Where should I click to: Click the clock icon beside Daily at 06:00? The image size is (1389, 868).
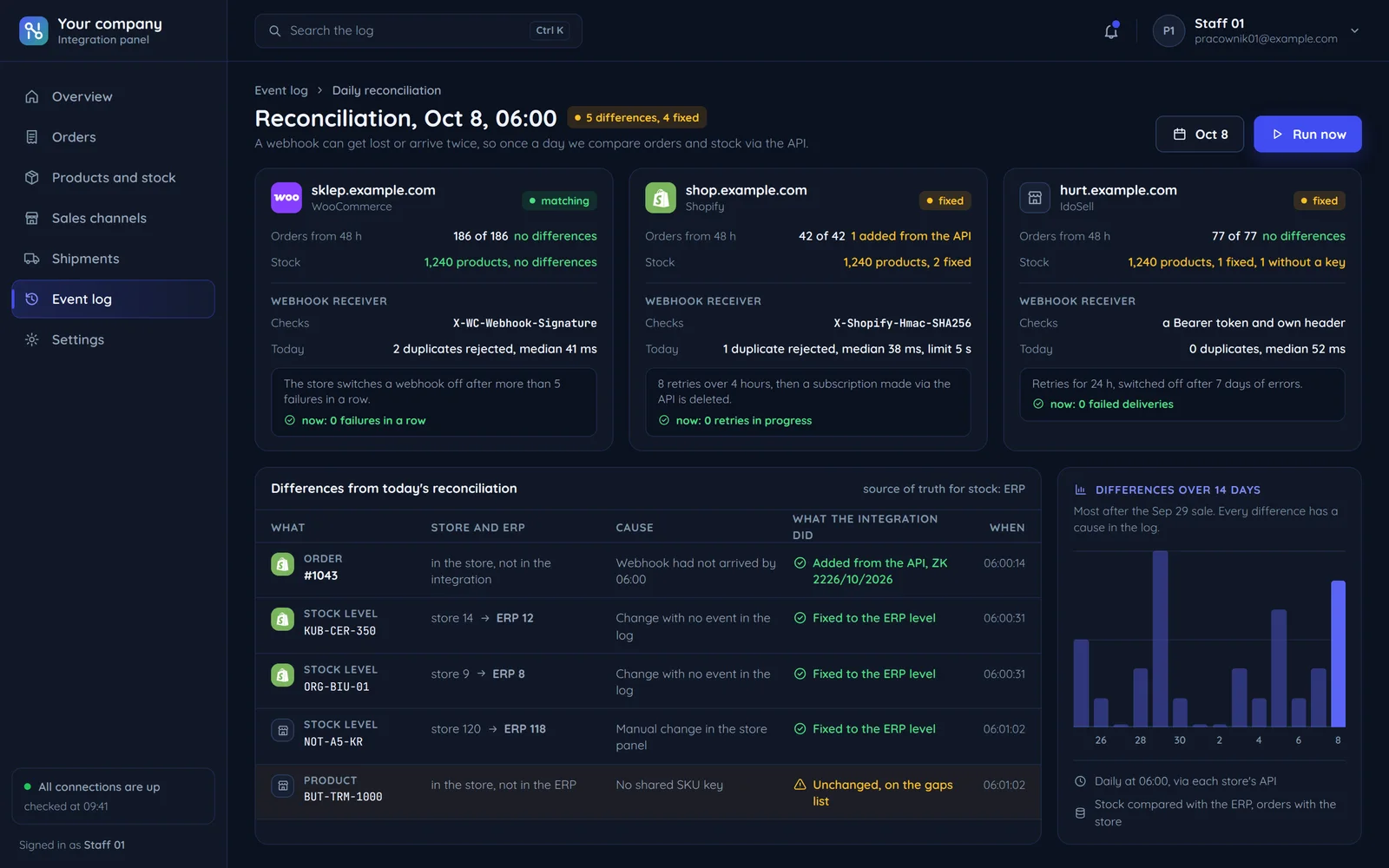tap(1080, 781)
